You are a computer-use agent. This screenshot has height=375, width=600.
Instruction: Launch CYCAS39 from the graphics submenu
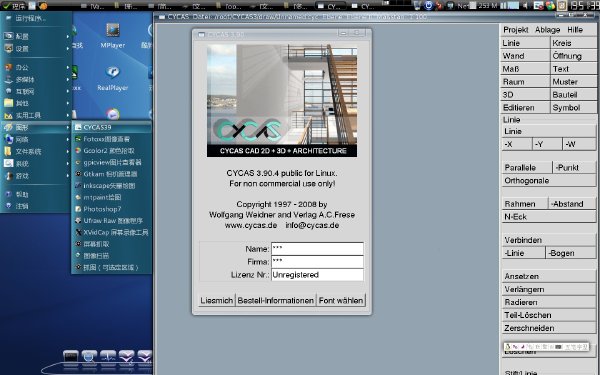pos(112,127)
